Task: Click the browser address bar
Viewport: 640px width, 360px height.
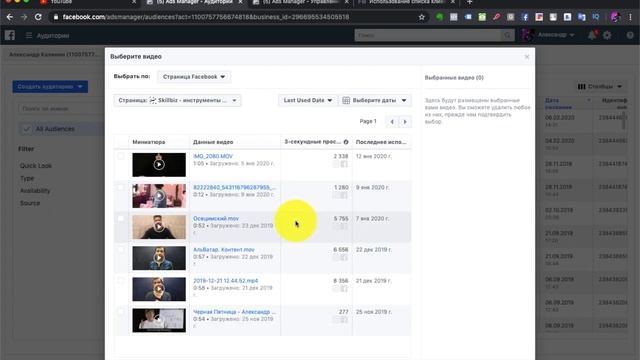Action: [237, 17]
